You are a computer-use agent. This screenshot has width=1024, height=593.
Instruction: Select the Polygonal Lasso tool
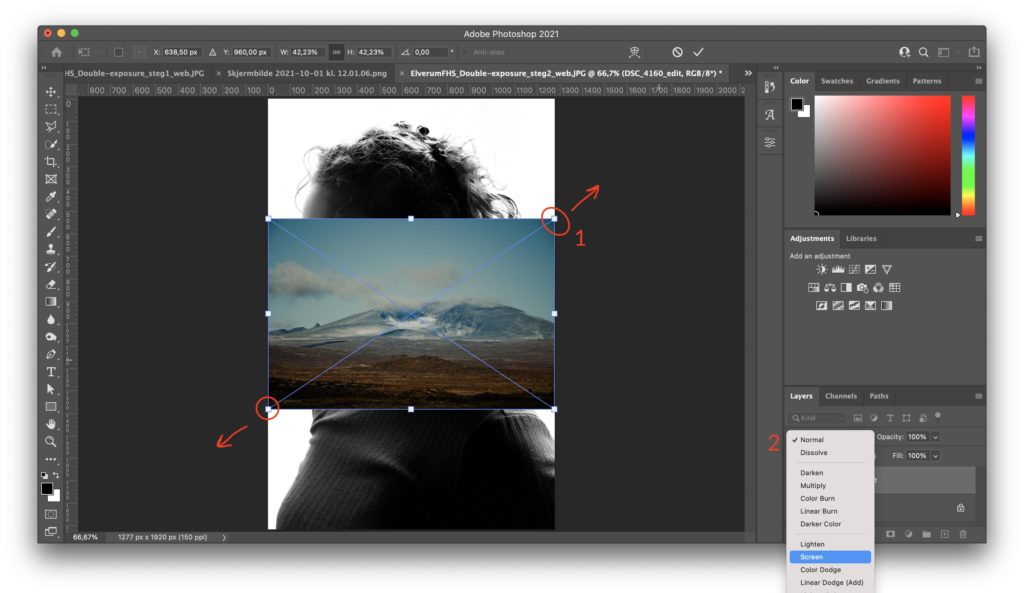(x=51, y=127)
